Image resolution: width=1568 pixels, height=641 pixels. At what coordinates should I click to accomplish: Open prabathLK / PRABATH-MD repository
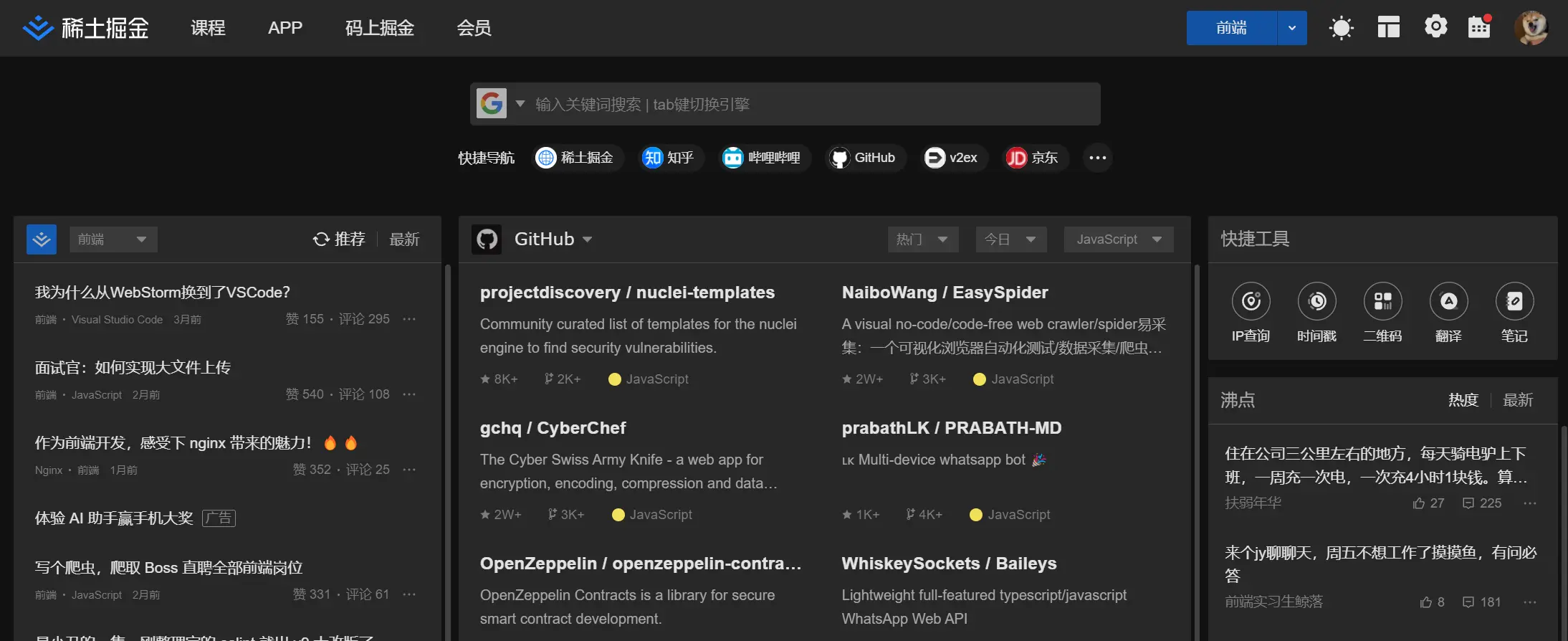point(952,428)
